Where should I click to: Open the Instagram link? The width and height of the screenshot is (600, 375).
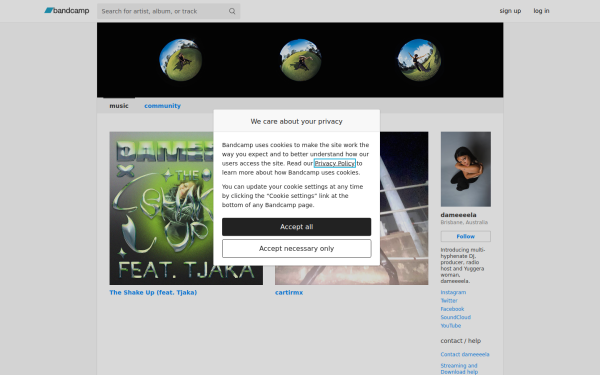453,292
